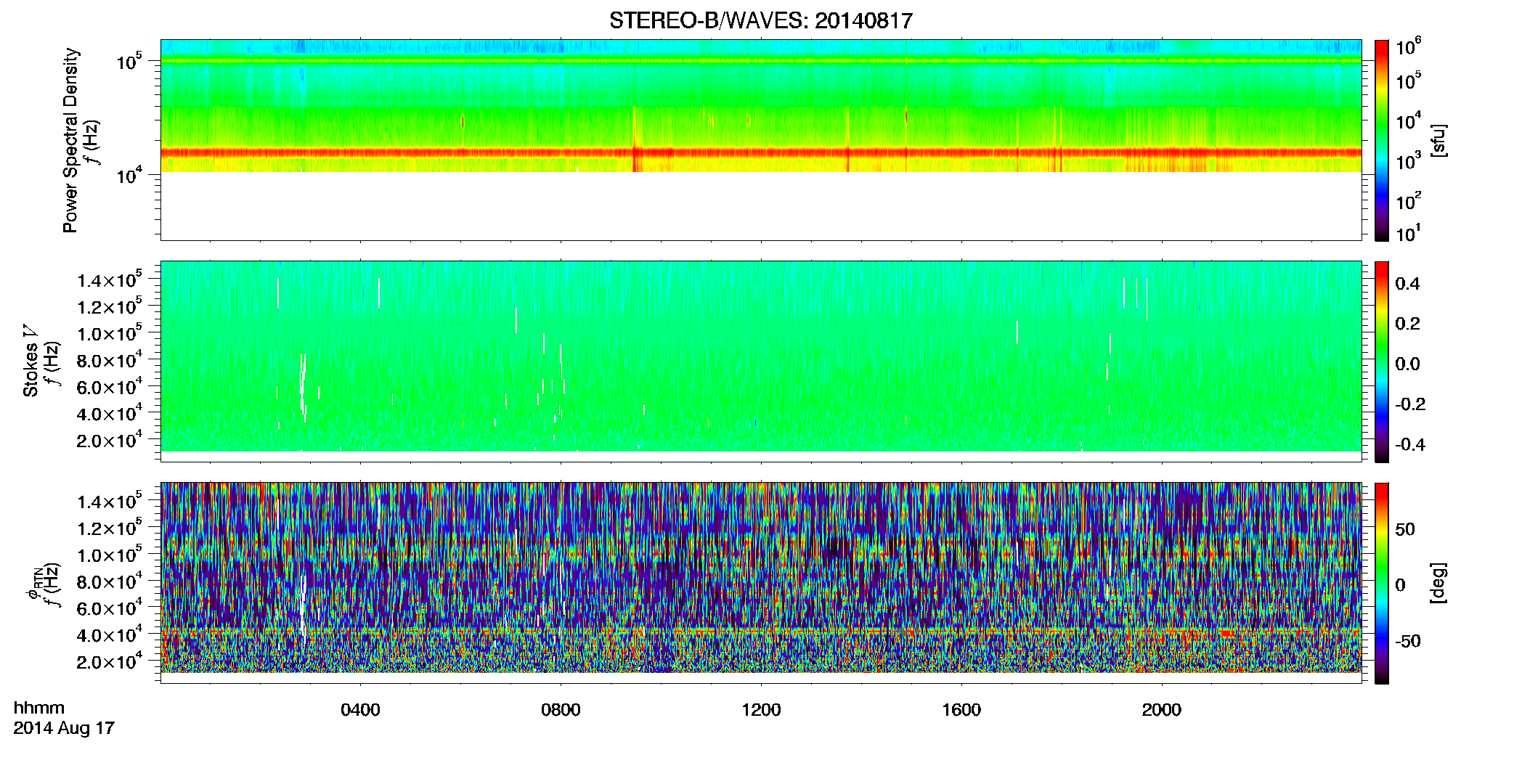Viewport: 1522px width, 784px height.
Task: Click the 0.4 tick on Stokes color bar
Action: point(1407,284)
